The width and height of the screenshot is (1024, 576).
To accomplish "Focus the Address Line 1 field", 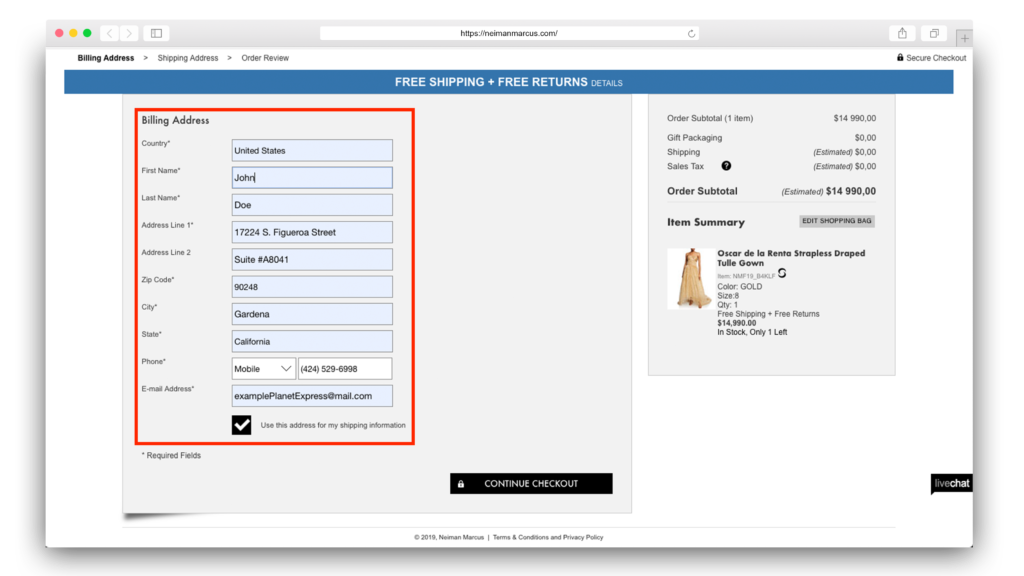I will (x=312, y=232).
